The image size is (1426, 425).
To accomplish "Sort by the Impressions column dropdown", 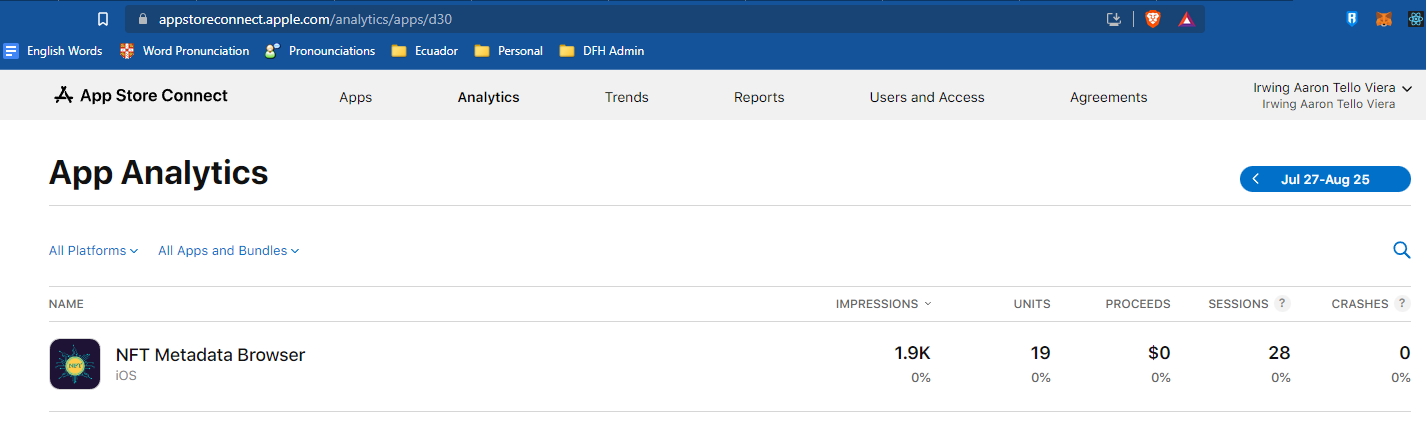I will (884, 304).
